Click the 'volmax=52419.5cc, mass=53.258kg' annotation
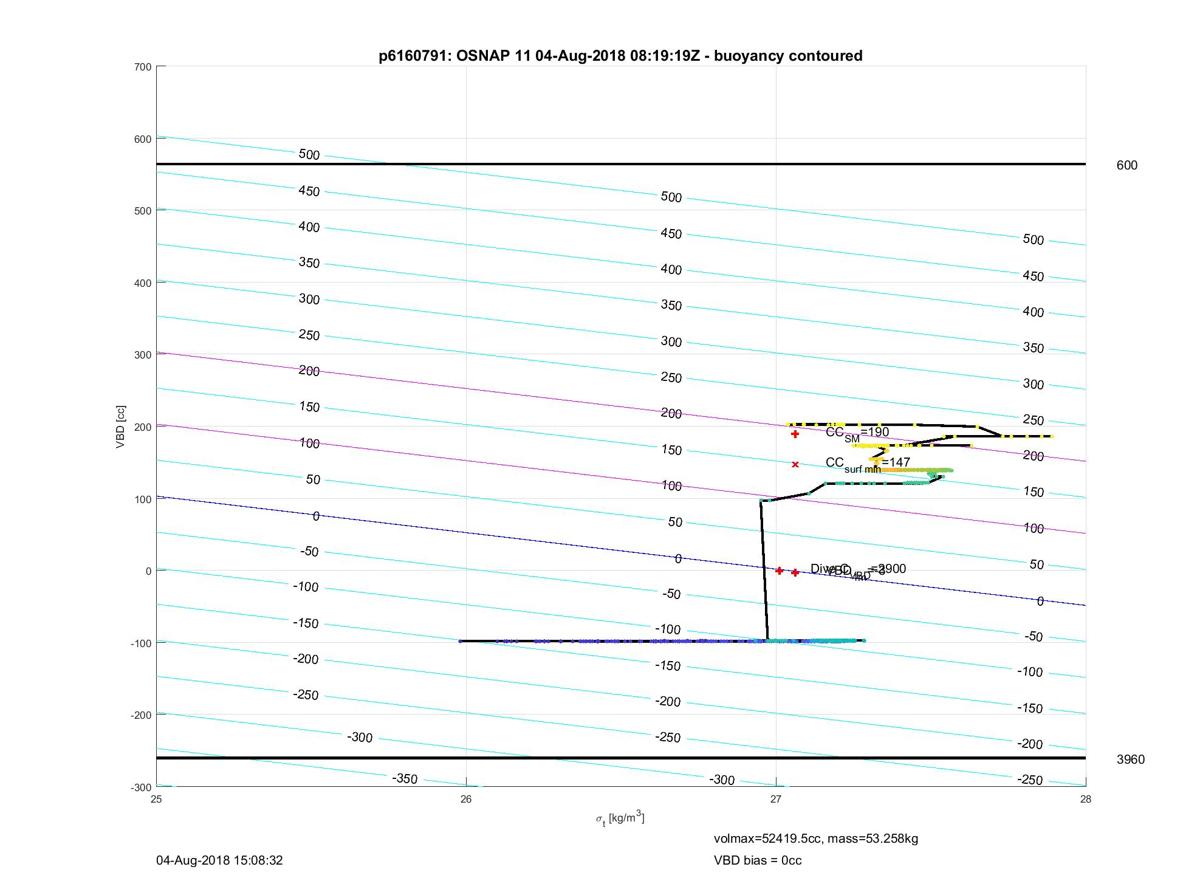The height and width of the screenshot is (885, 1200). pyautogui.click(x=816, y=838)
